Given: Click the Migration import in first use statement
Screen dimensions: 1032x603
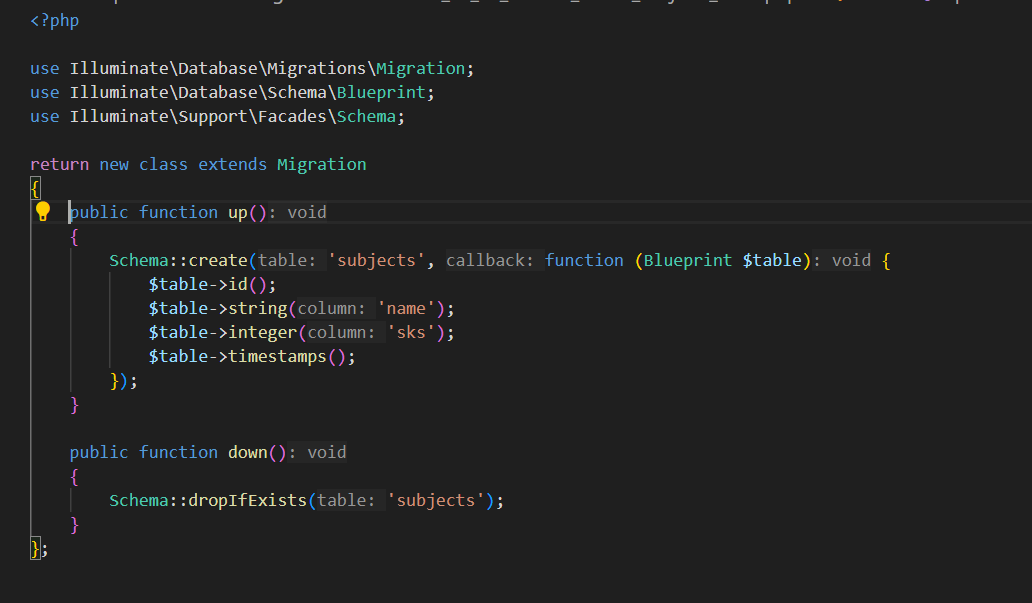Looking at the screenshot, I should pyautogui.click(x=420, y=68).
